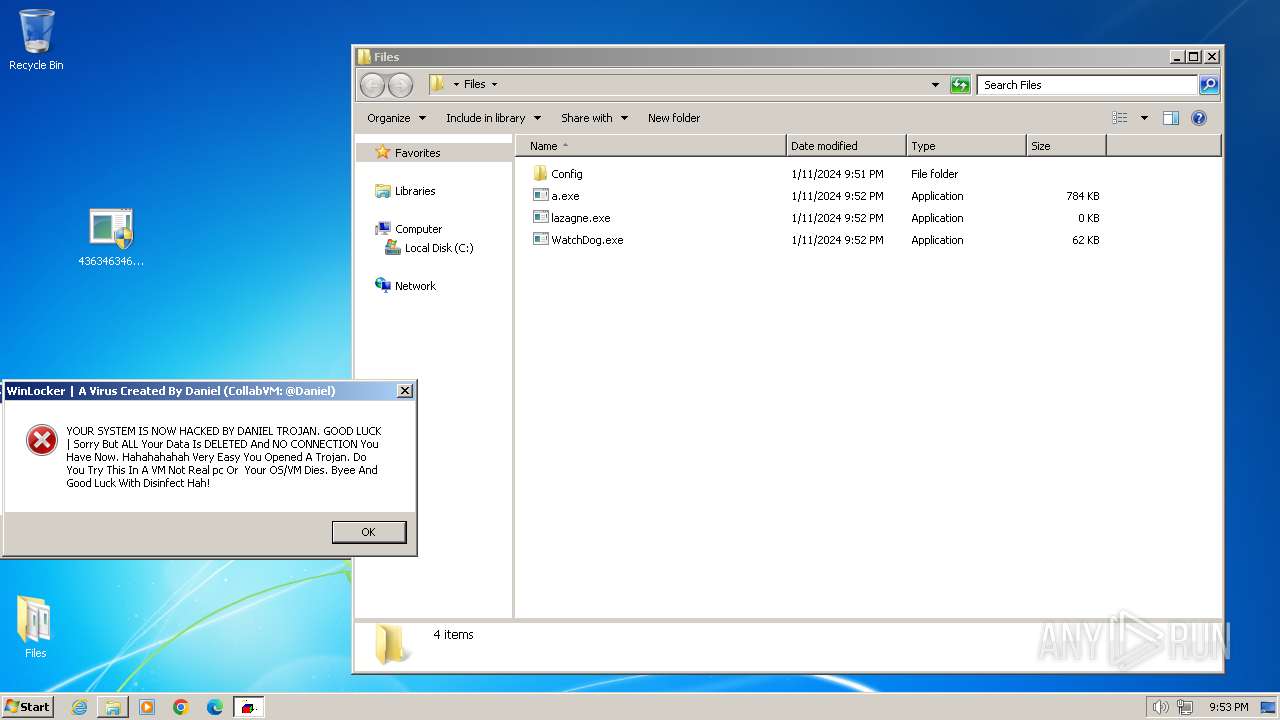Click the running malware app taskbar icon
1280x720 pixels.
[249, 707]
